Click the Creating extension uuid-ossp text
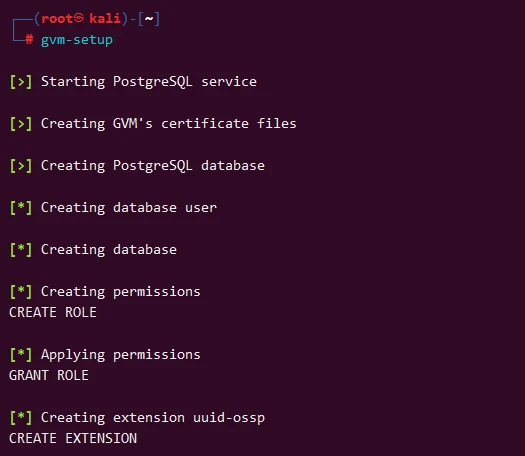 click(x=153, y=418)
